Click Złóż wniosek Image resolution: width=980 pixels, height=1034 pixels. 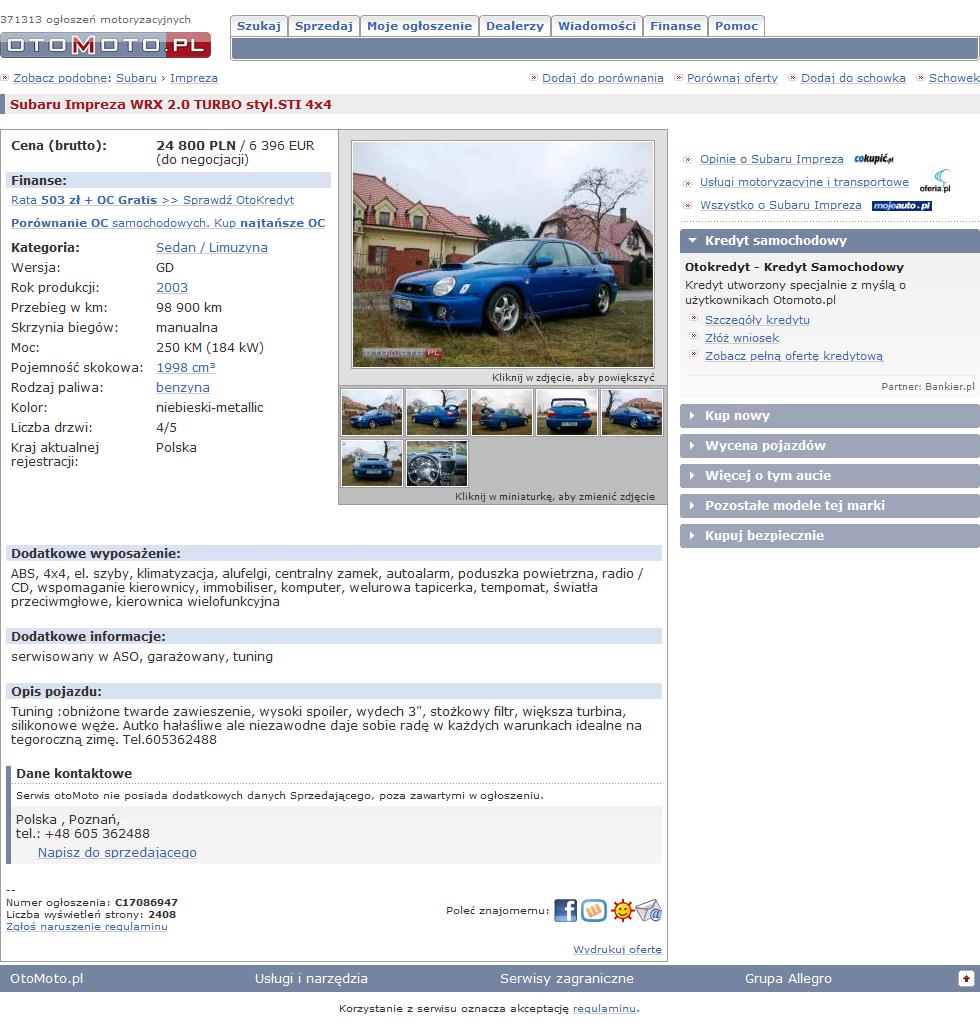point(742,338)
